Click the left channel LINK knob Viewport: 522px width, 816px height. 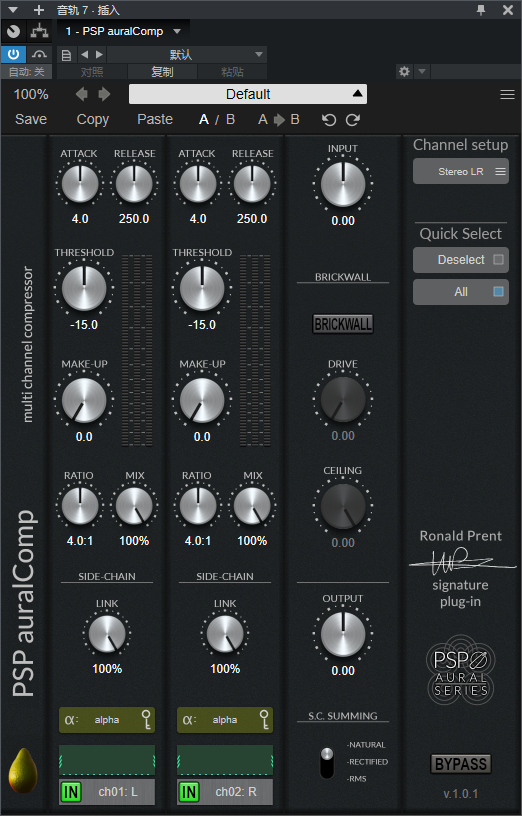tap(107, 634)
